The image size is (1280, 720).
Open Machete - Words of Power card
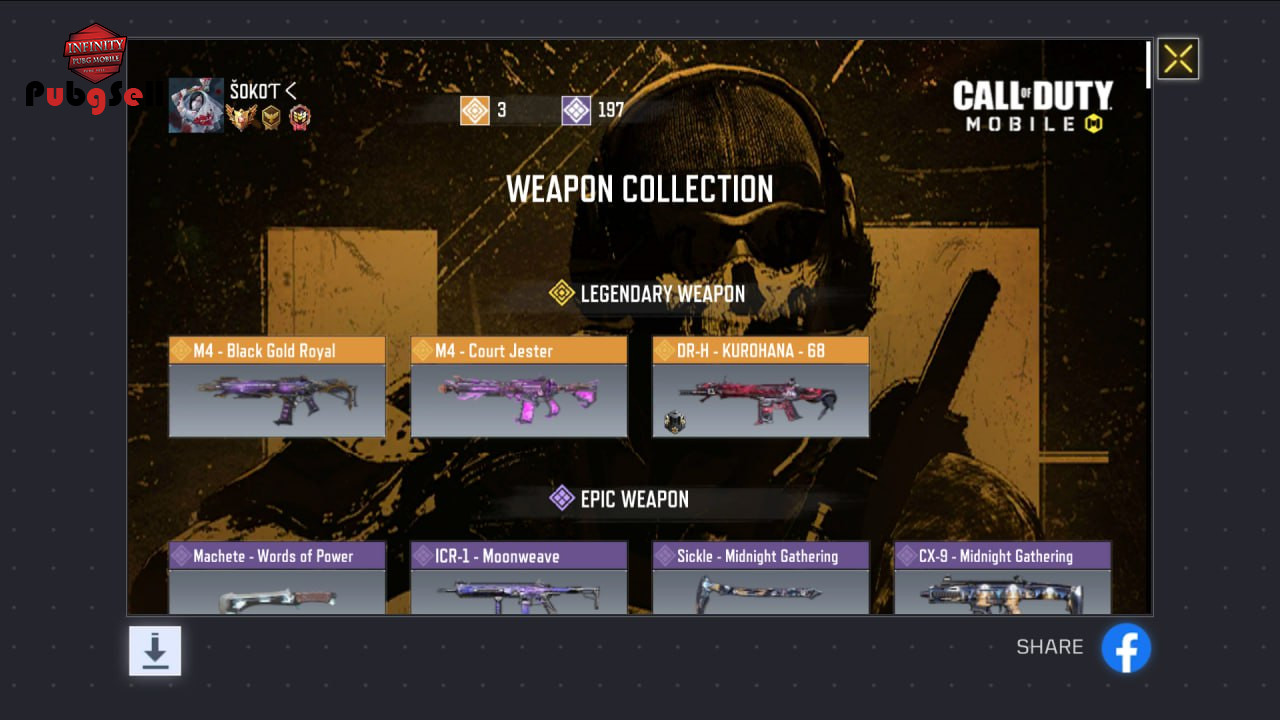pos(277,578)
